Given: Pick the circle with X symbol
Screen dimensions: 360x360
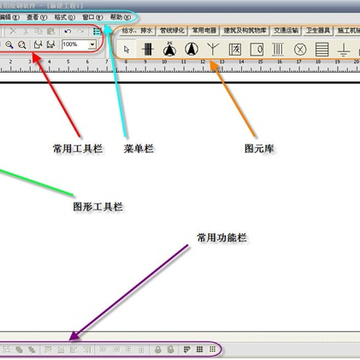Looking at the screenshot, I should tap(300, 50).
